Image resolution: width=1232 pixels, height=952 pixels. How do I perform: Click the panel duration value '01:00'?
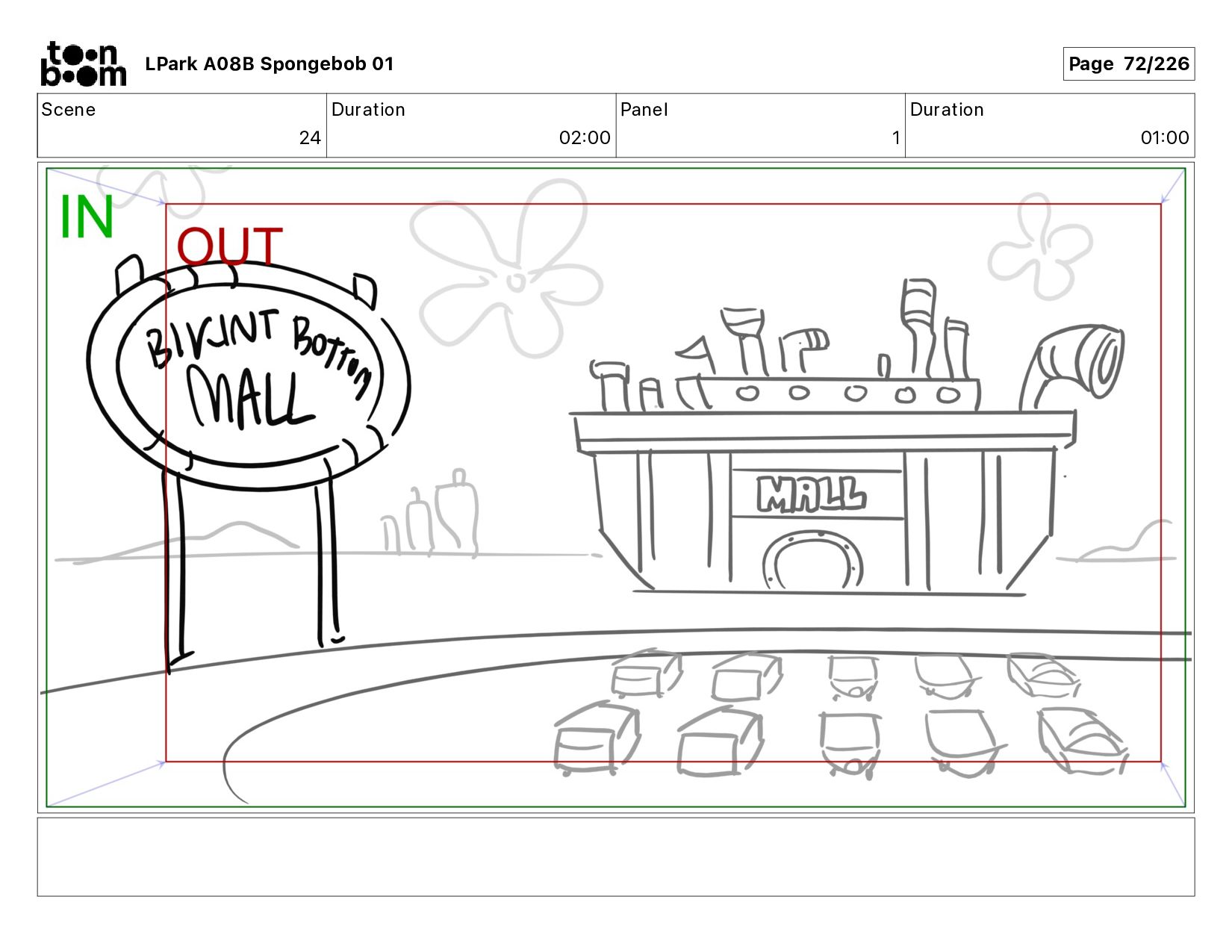tap(1165, 137)
